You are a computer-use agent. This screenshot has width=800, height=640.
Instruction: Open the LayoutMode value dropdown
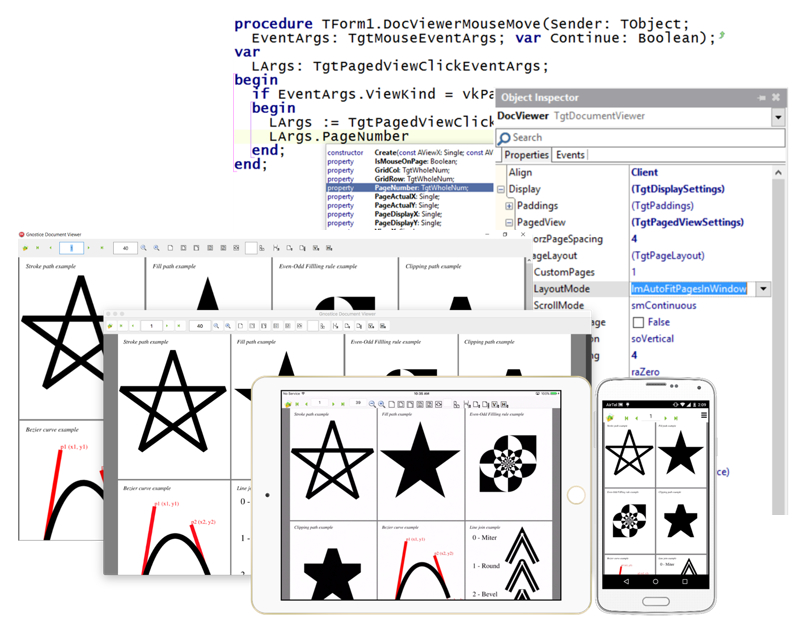point(763,289)
